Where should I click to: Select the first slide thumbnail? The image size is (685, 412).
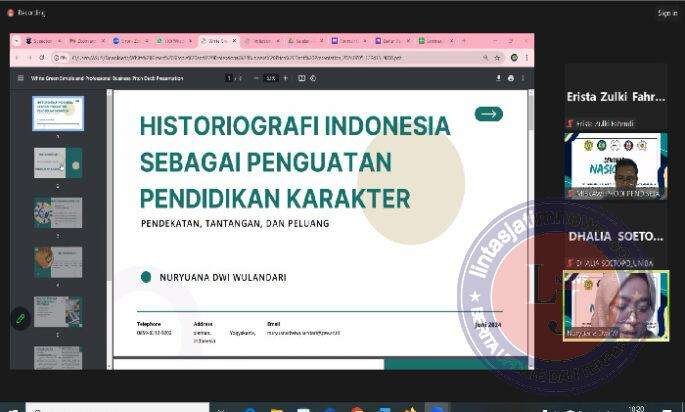(x=58, y=113)
